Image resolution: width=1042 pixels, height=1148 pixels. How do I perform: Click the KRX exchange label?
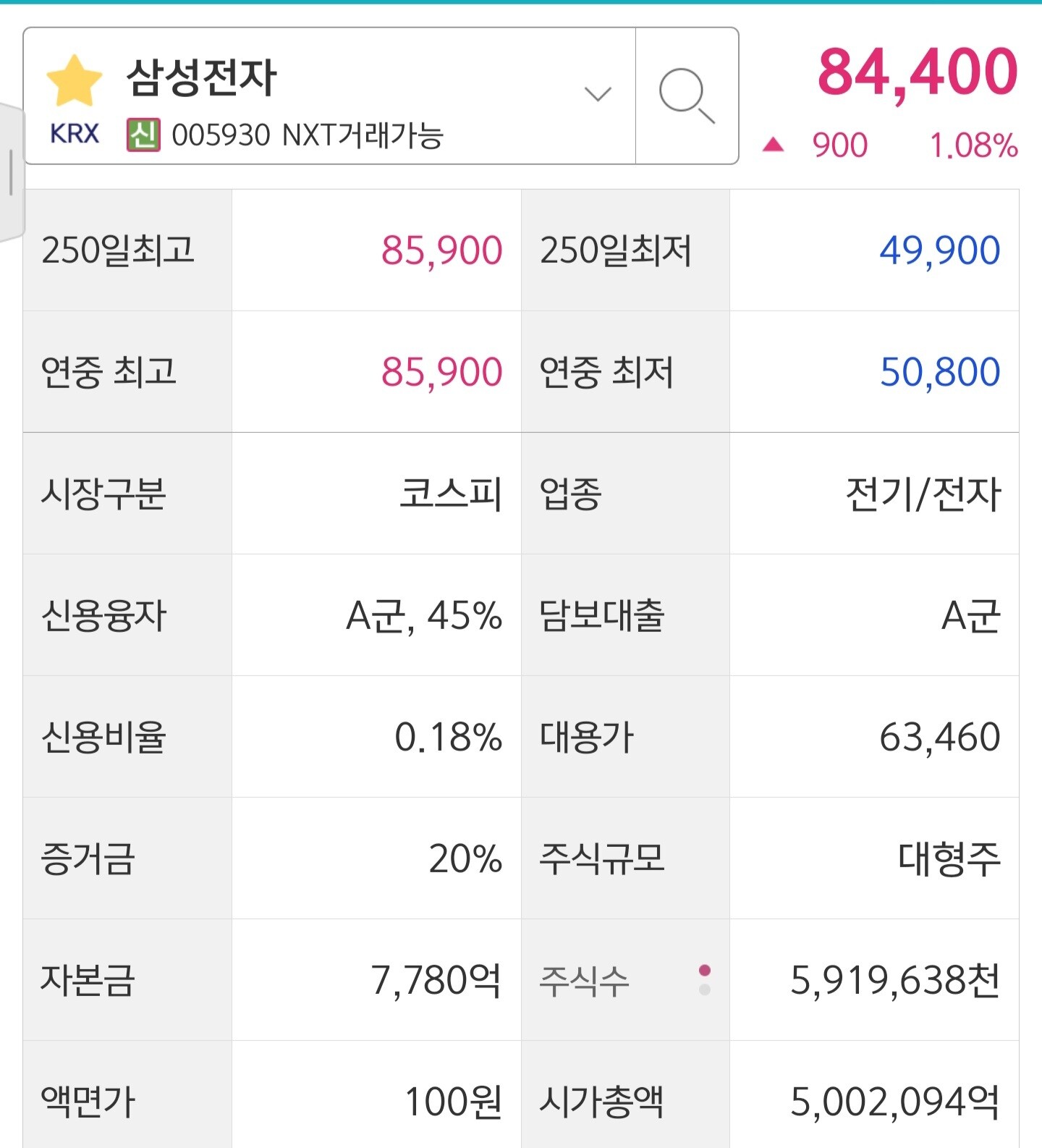click(75, 134)
